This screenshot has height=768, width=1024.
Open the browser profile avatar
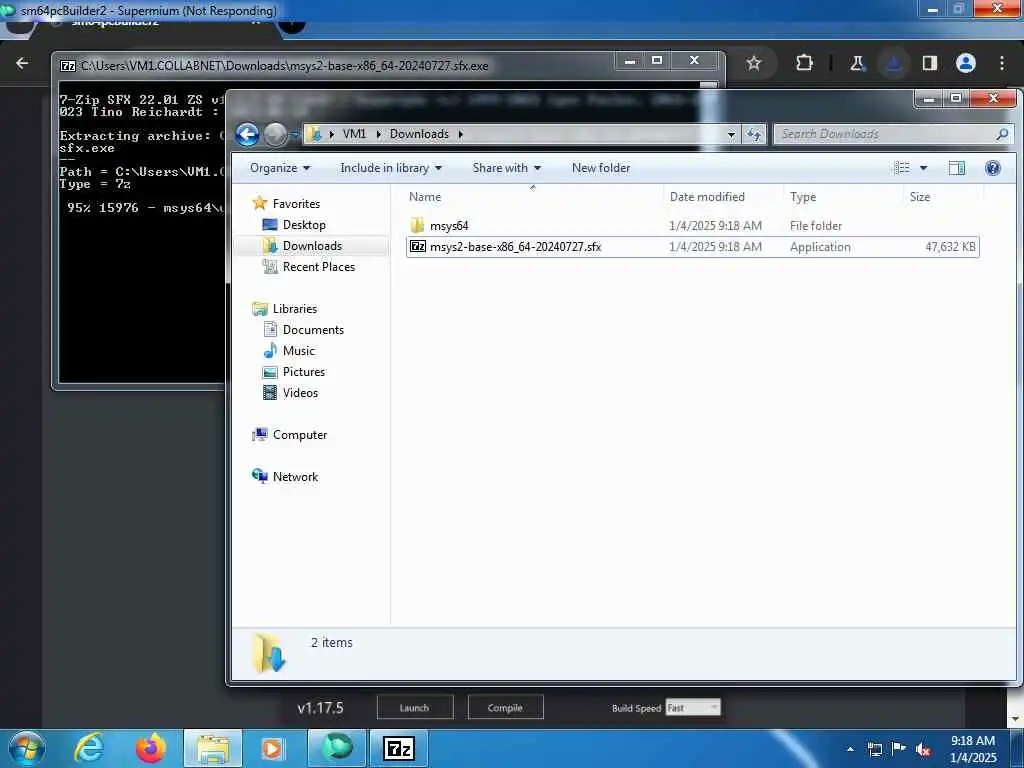point(966,63)
